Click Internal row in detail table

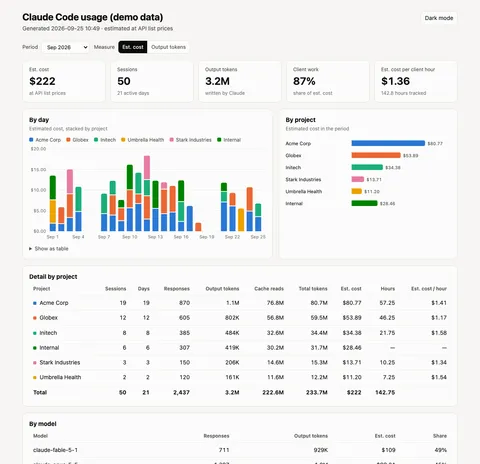point(240,348)
